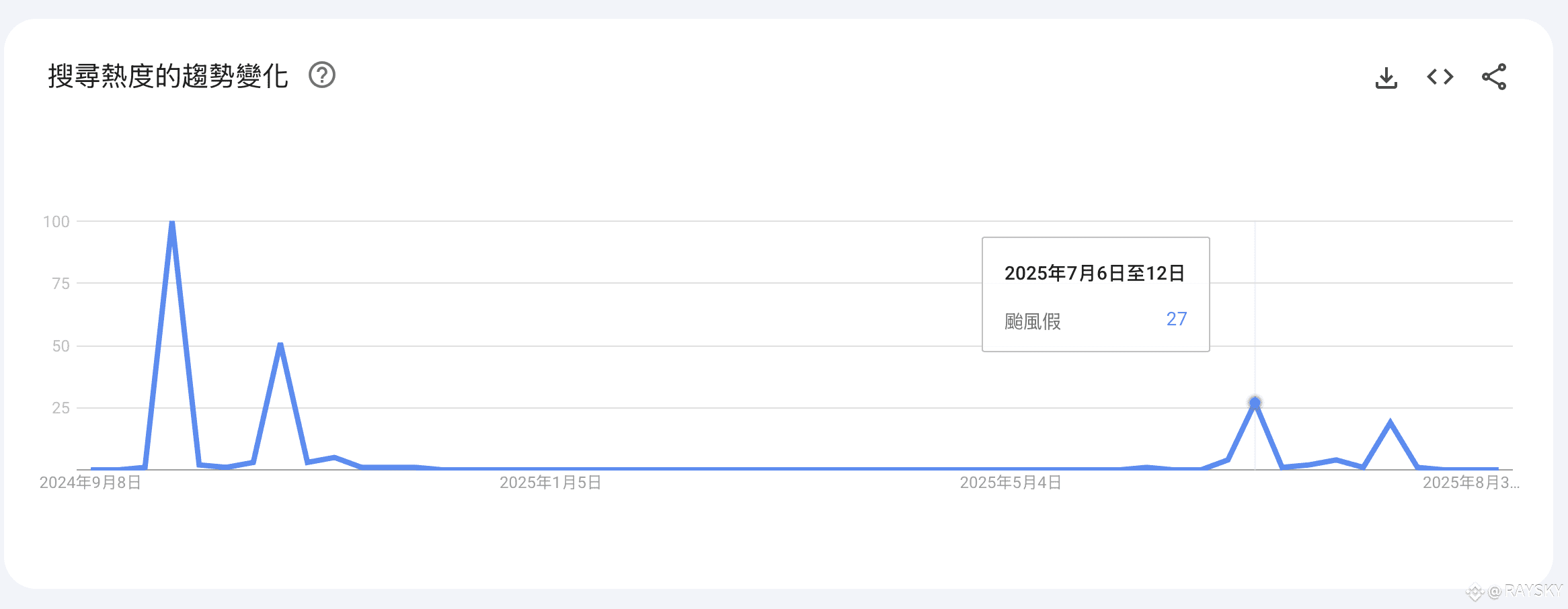Click the 25 value on the y-axis
1568x609 pixels.
[x=61, y=408]
